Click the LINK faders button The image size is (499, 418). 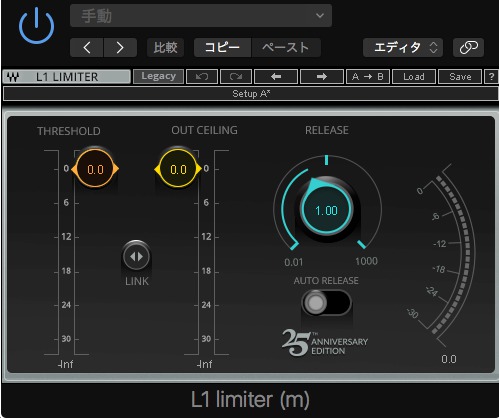136,257
